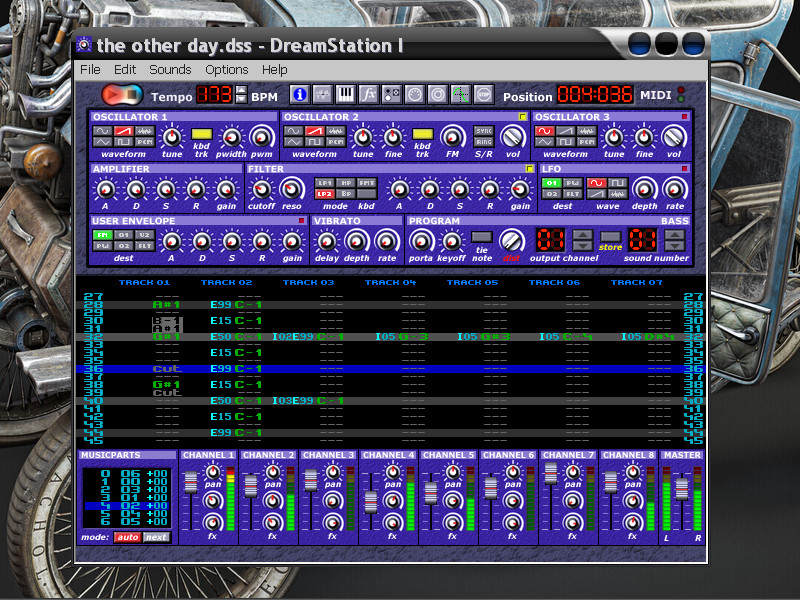
Task: Increase the Tempo with the up arrow
Action: [242, 90]
